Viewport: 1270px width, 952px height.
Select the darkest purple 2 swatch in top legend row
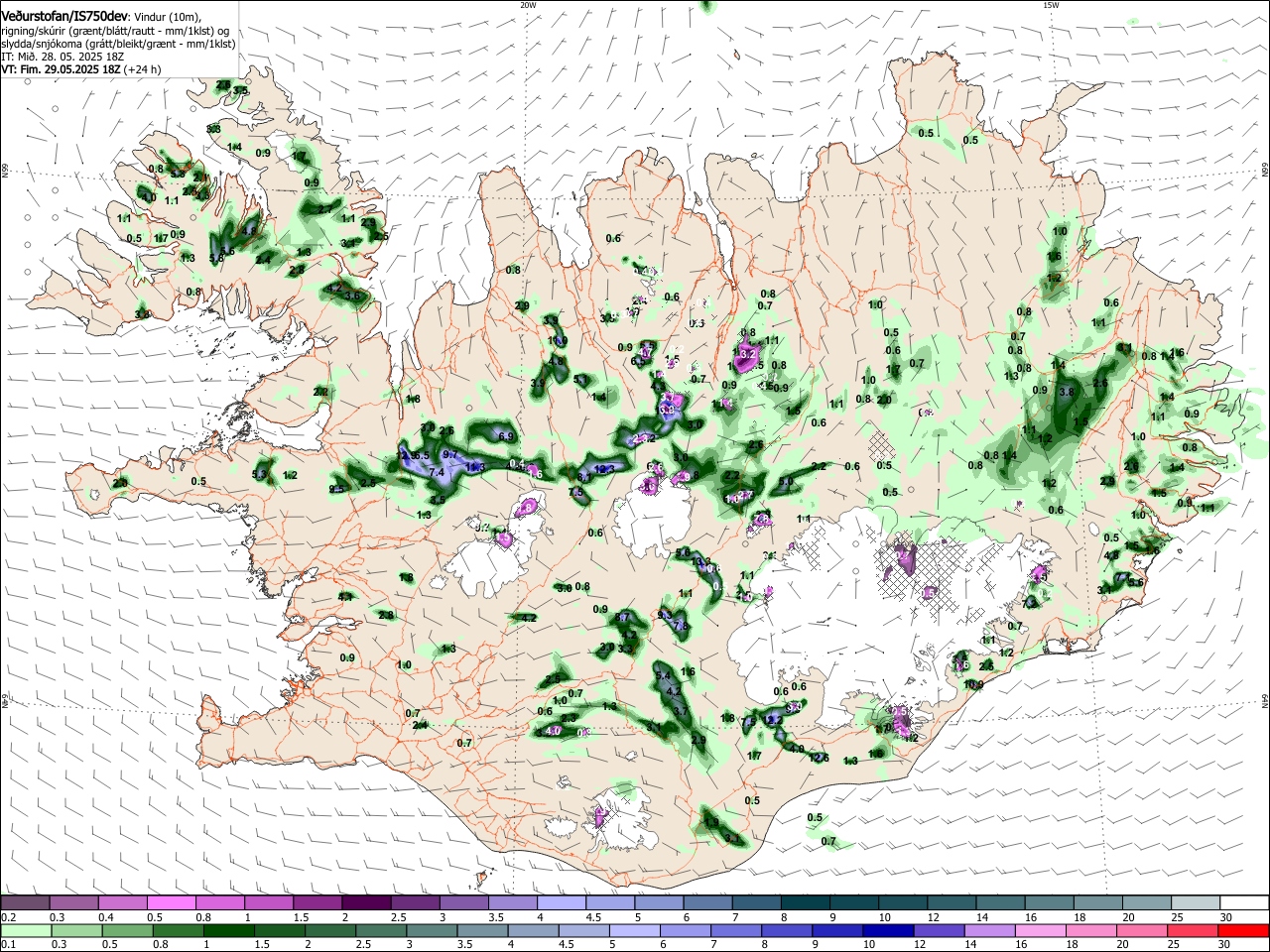[366, 902]
